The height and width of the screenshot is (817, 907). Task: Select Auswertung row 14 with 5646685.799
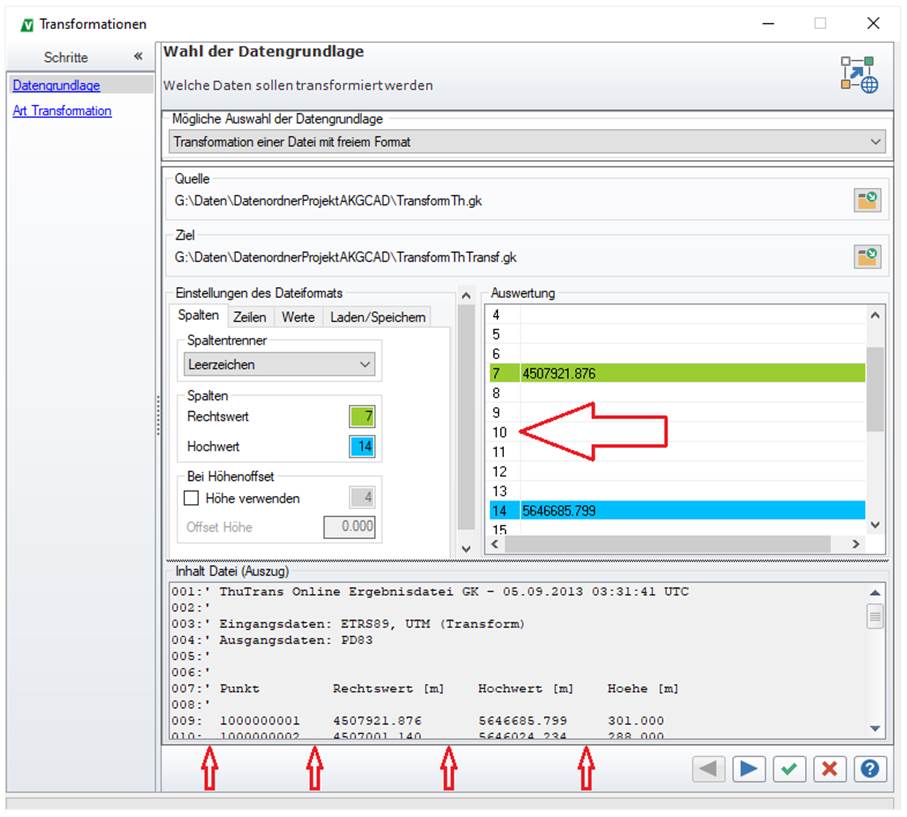coord(677,511)
